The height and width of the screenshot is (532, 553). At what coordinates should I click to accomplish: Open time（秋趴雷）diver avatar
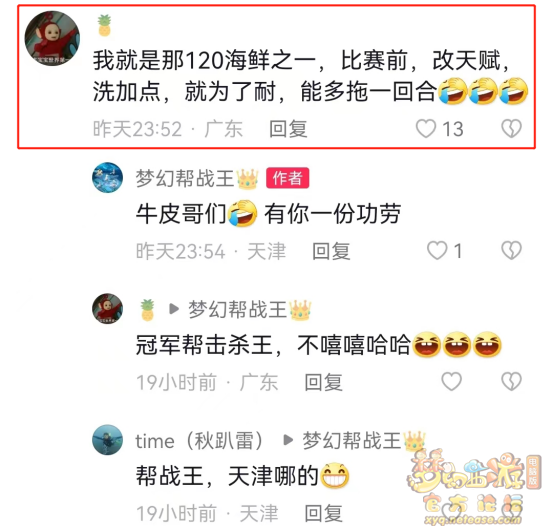(x=108, y=440)
